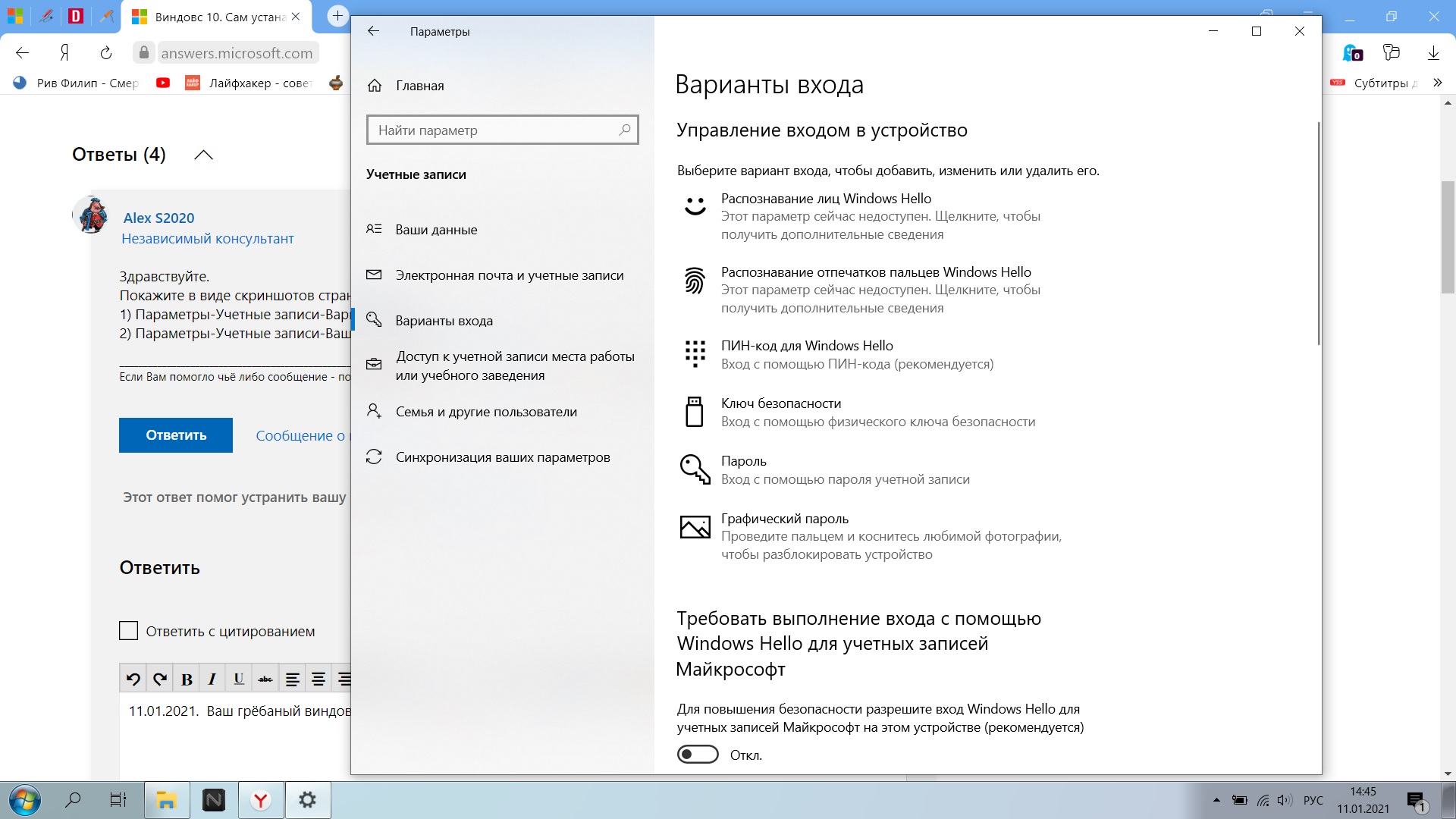Toggle the Windows Hello requirement switch

698,755
